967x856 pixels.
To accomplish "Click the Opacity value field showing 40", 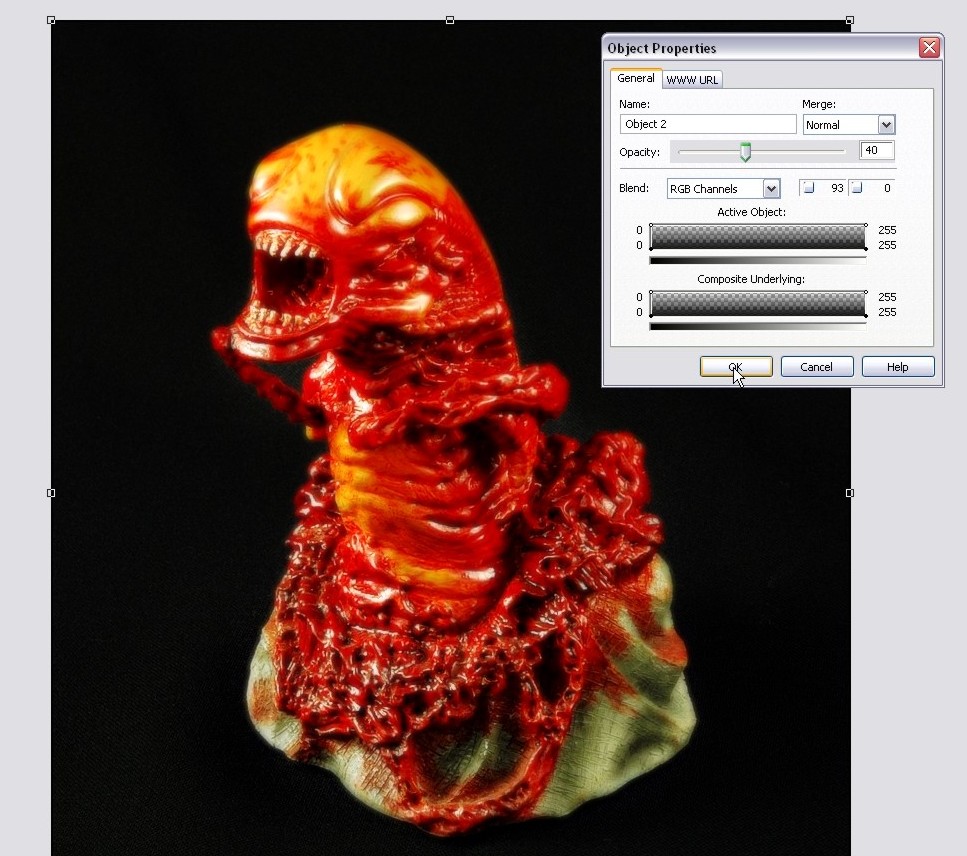I will 876,150.
